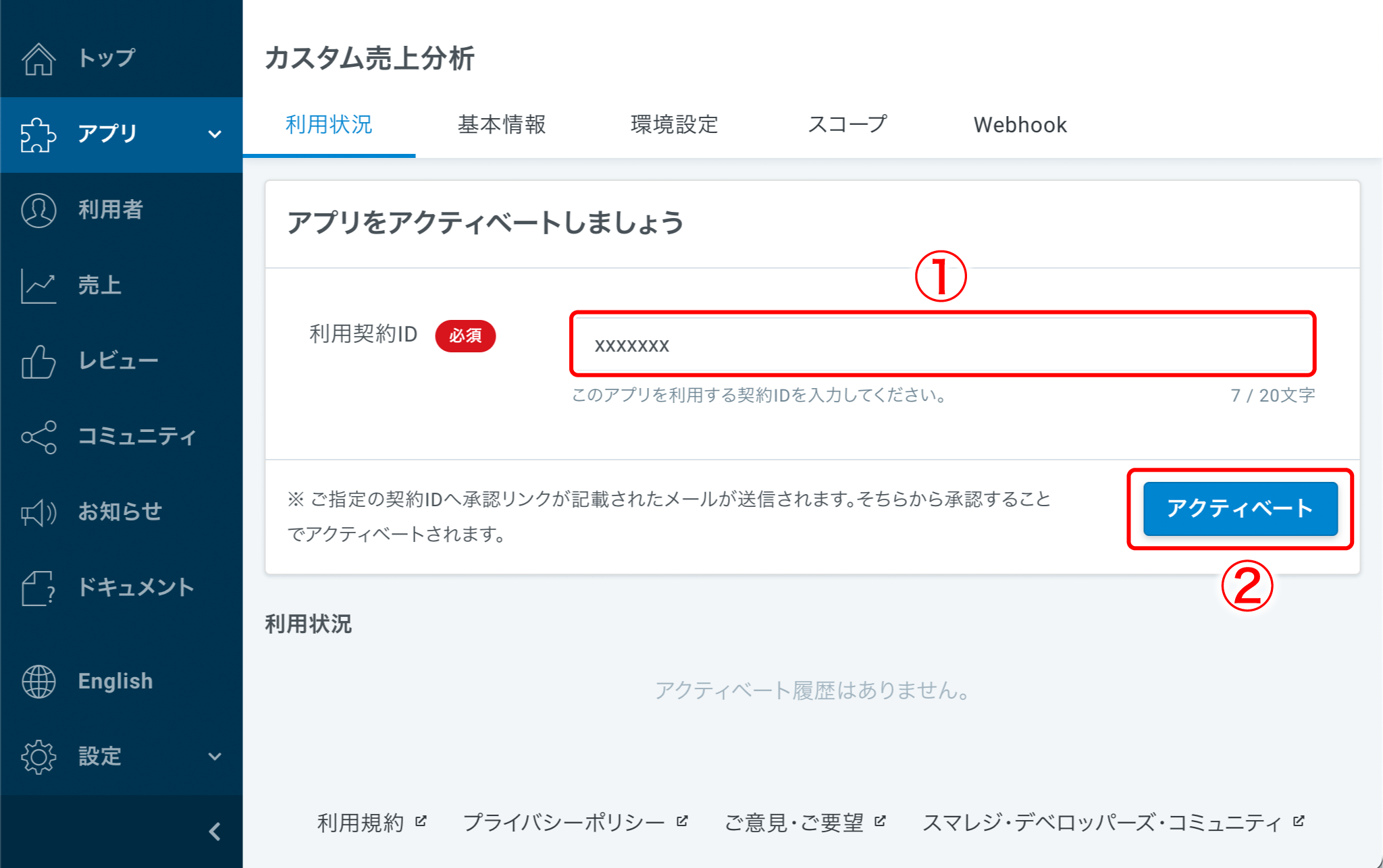Collapse the sidebar with the left arrow
Viewport: 1383px width, 868px height.
coord(215,832)
